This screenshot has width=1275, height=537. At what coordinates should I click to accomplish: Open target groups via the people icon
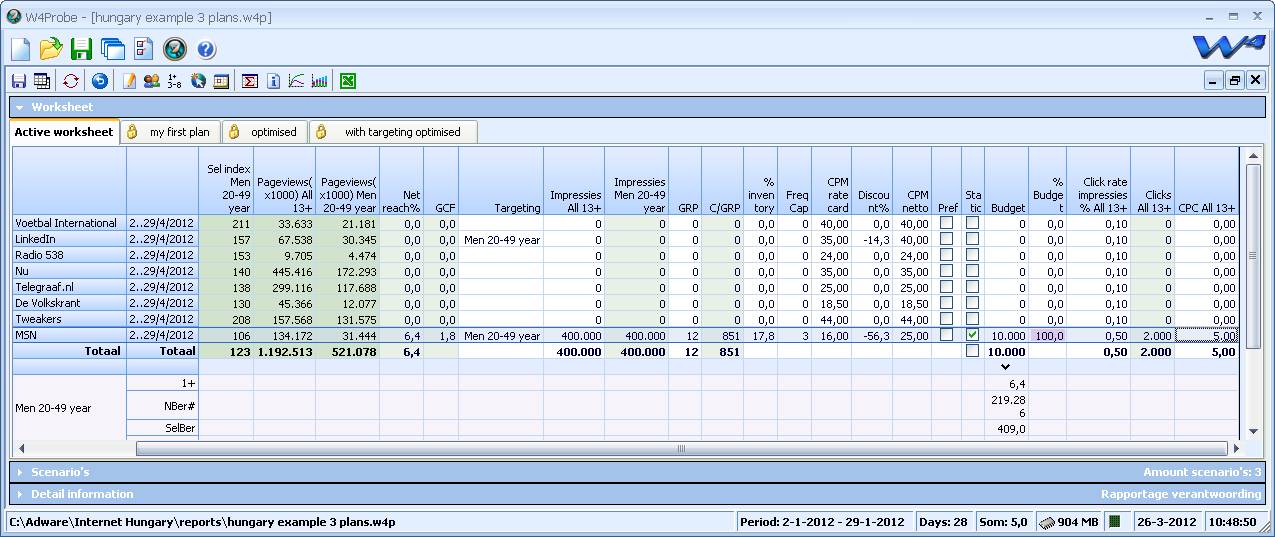tap(152, 81)
